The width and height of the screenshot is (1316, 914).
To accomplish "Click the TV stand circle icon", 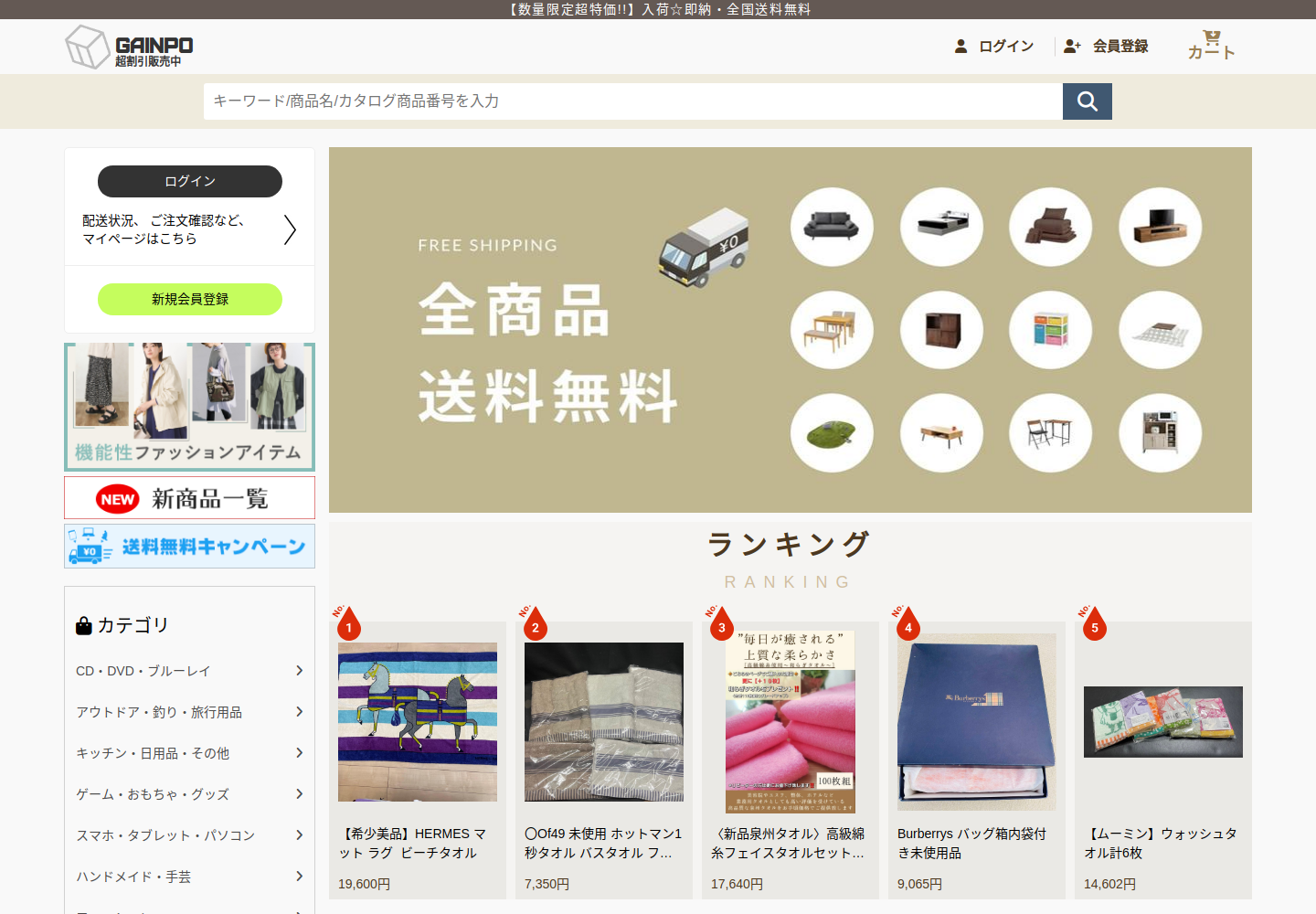I will click(1161, 227).
